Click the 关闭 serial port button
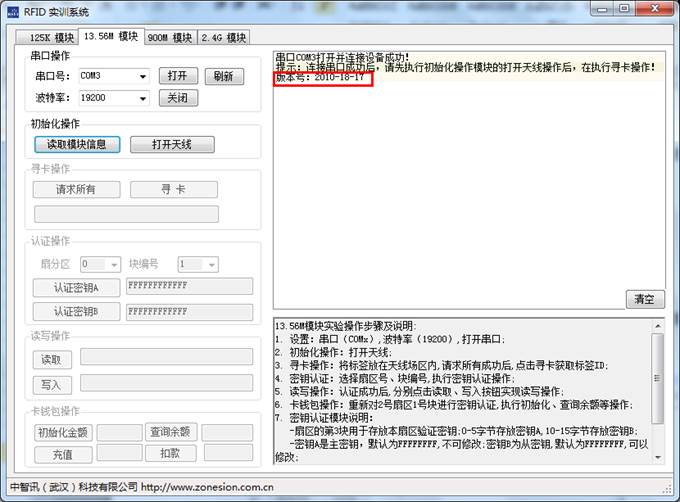Viewport: 680px width, 502px height. coord(177,99)
